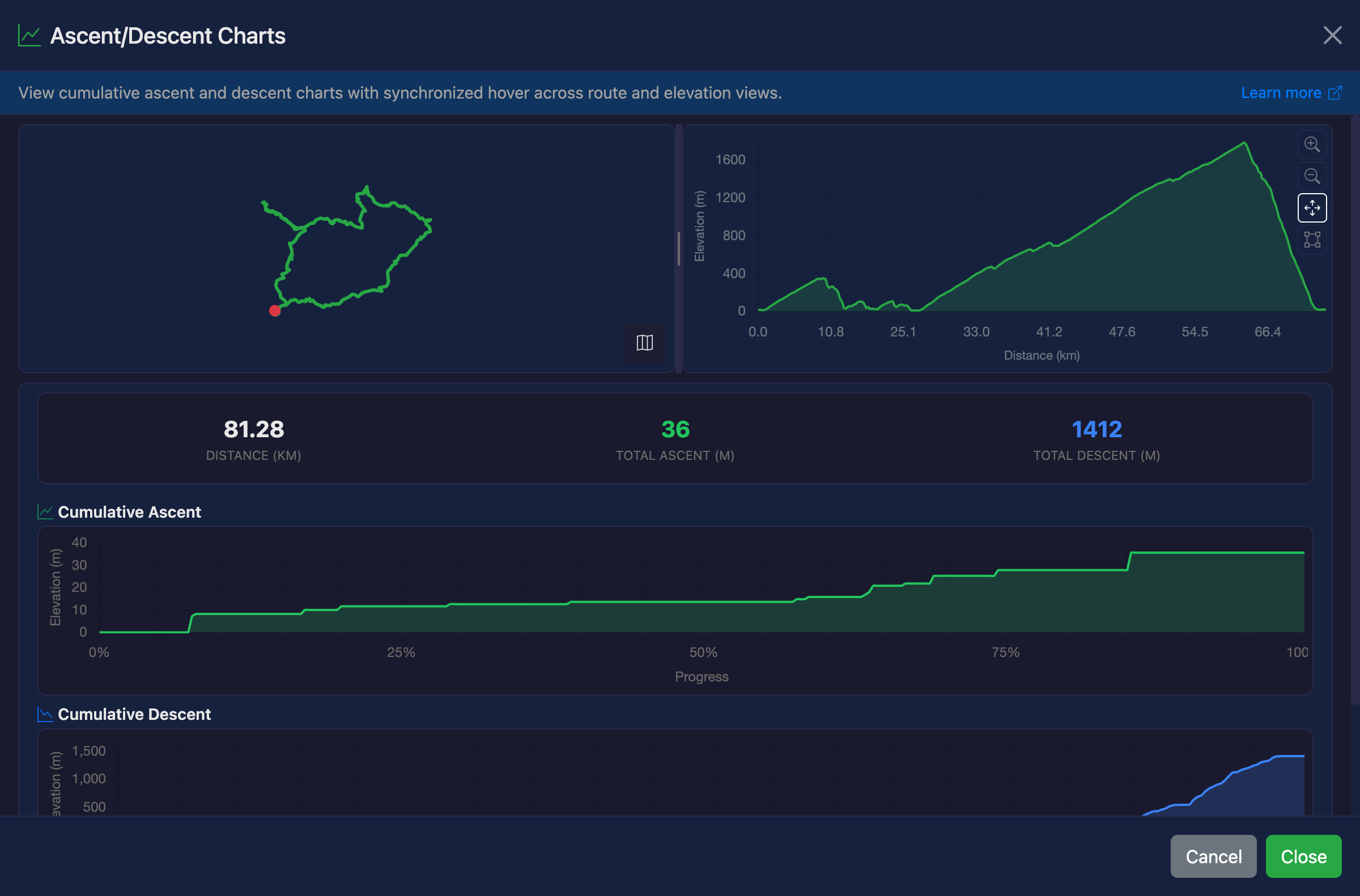The width and height of the screenshot is (1360, 896).
Task: Click the DISTANCE (KM) label
Action: pyautogui.click(x=253, y=455)
